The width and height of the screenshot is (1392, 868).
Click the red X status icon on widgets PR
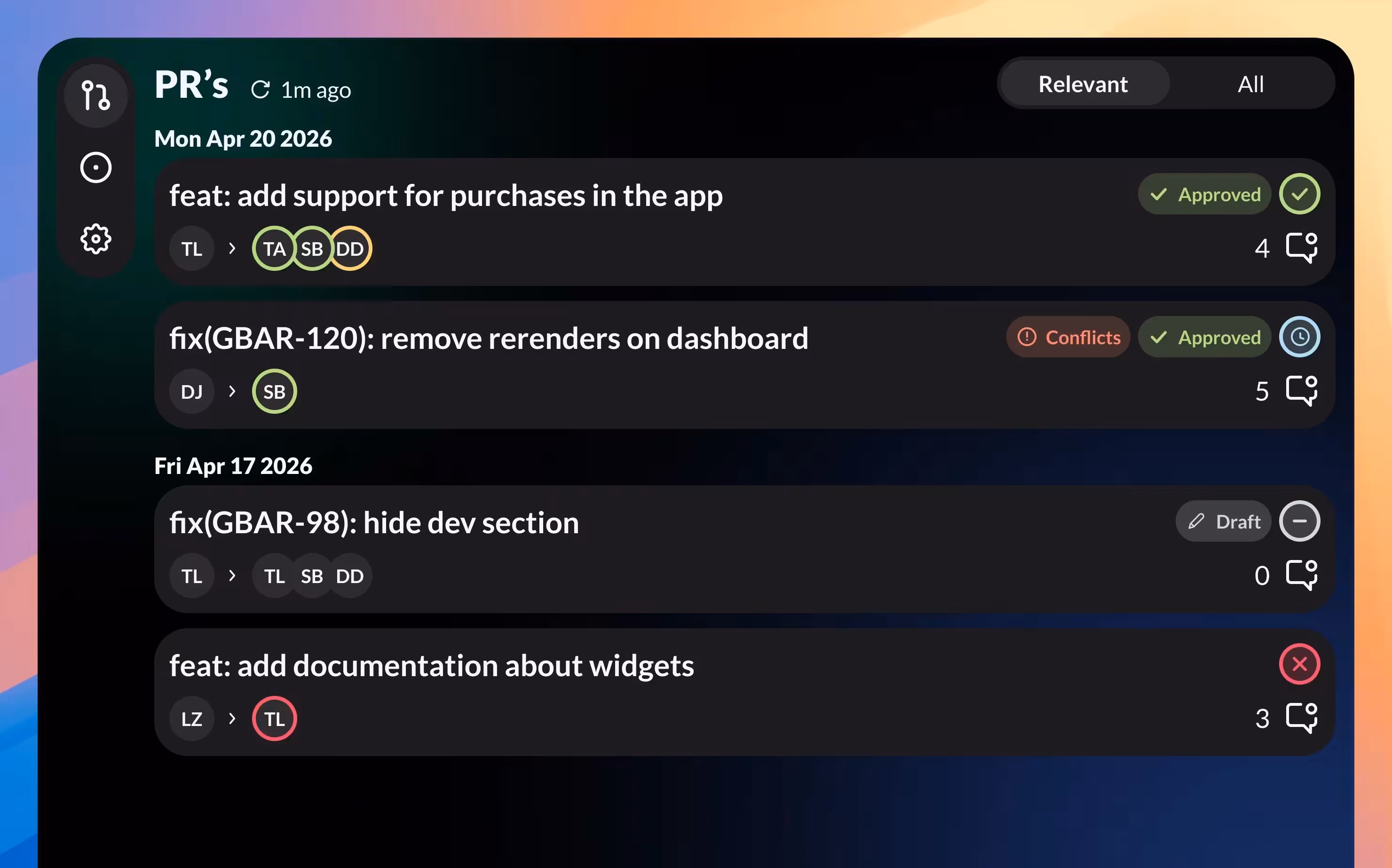click(1299, 664)
